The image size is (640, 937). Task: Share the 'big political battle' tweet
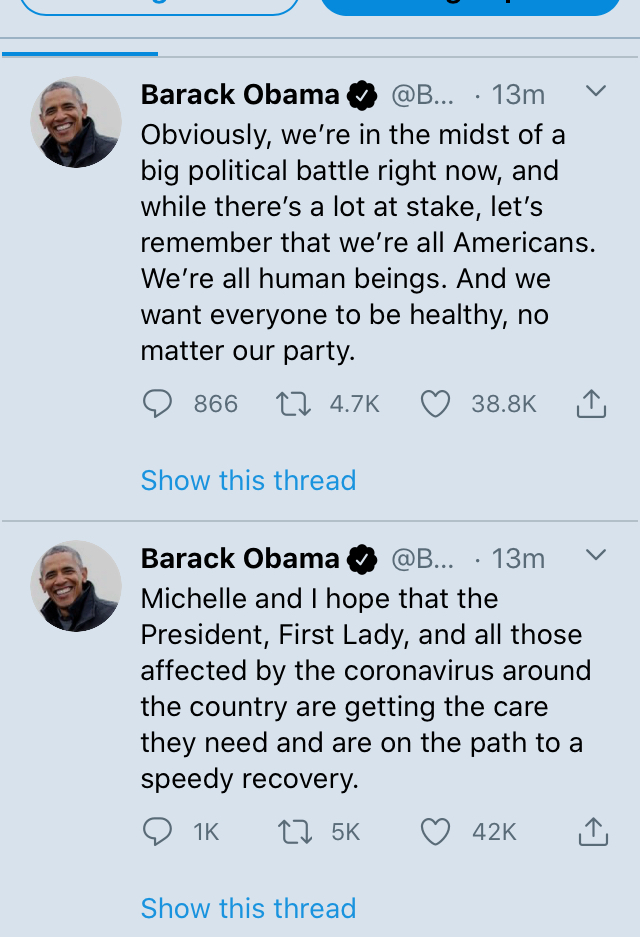tap(591, 403)
